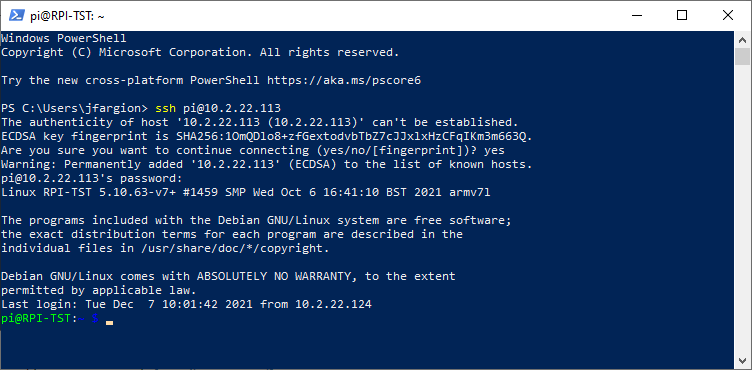Screen dimensions: 752x370
Task: Minimize the pi@RPI-TST terminal window
Action: tap(636, 15)
